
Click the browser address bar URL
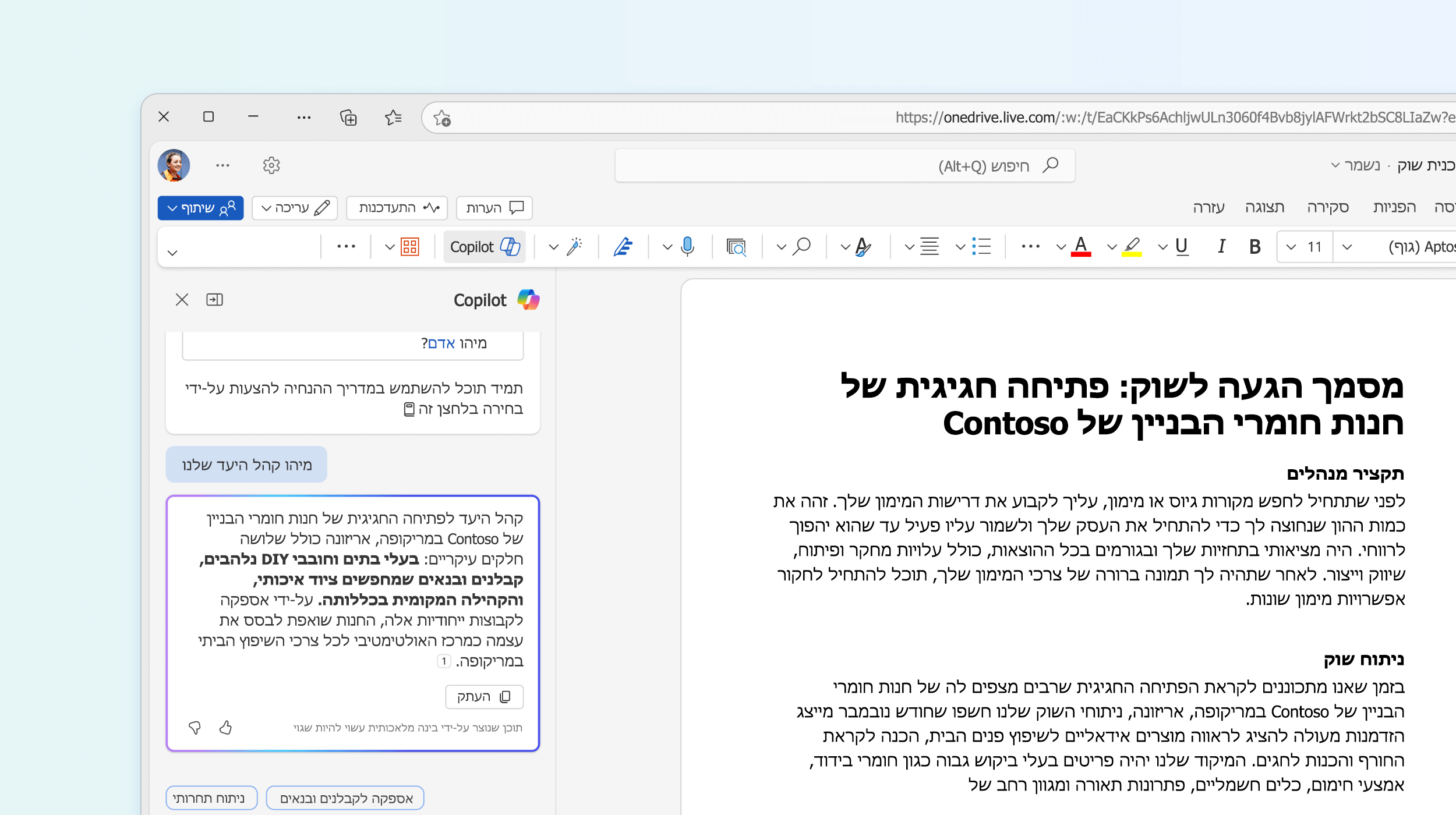[x=1175, y=118]
